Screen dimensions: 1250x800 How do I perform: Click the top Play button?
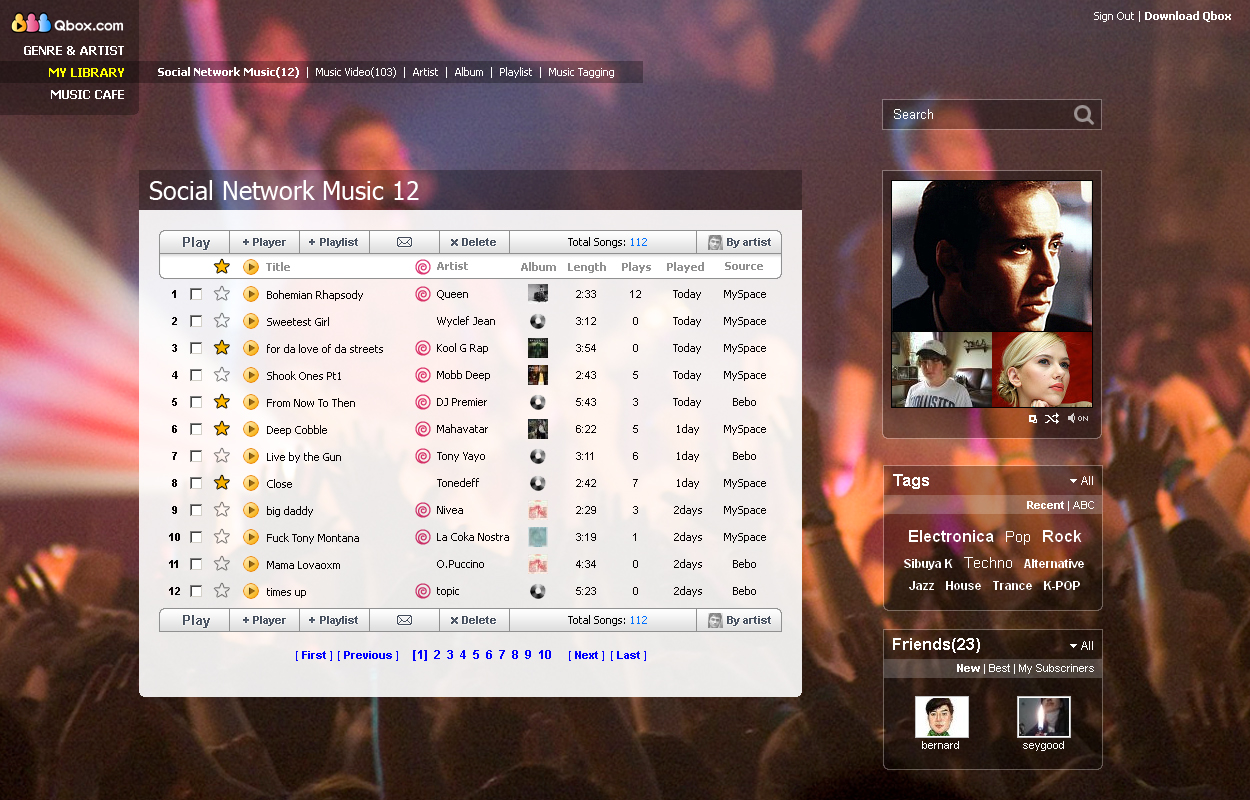click(x=195, y=242)
